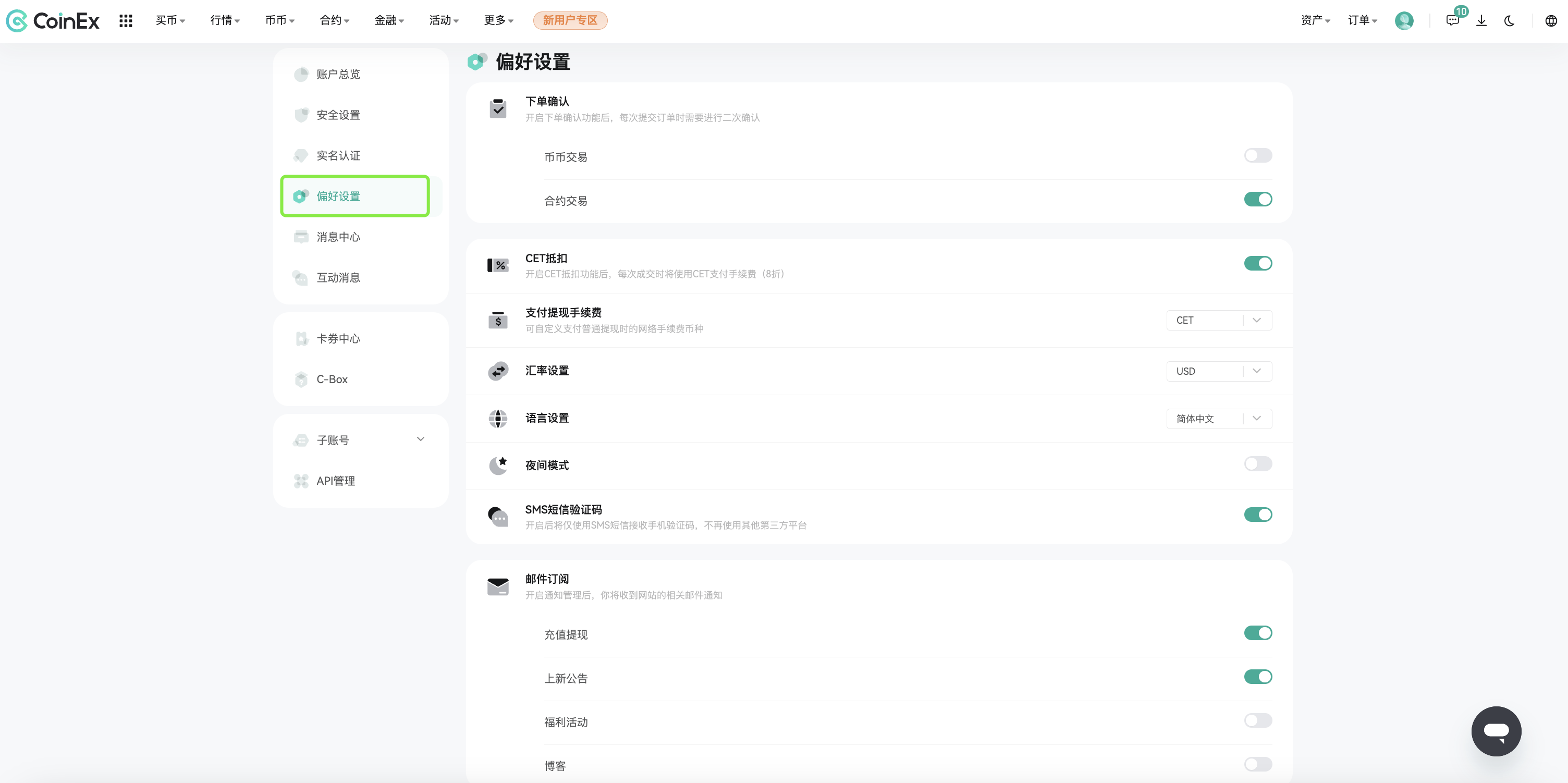Click the 账户总览 sidebar icon

coord(301,74)
